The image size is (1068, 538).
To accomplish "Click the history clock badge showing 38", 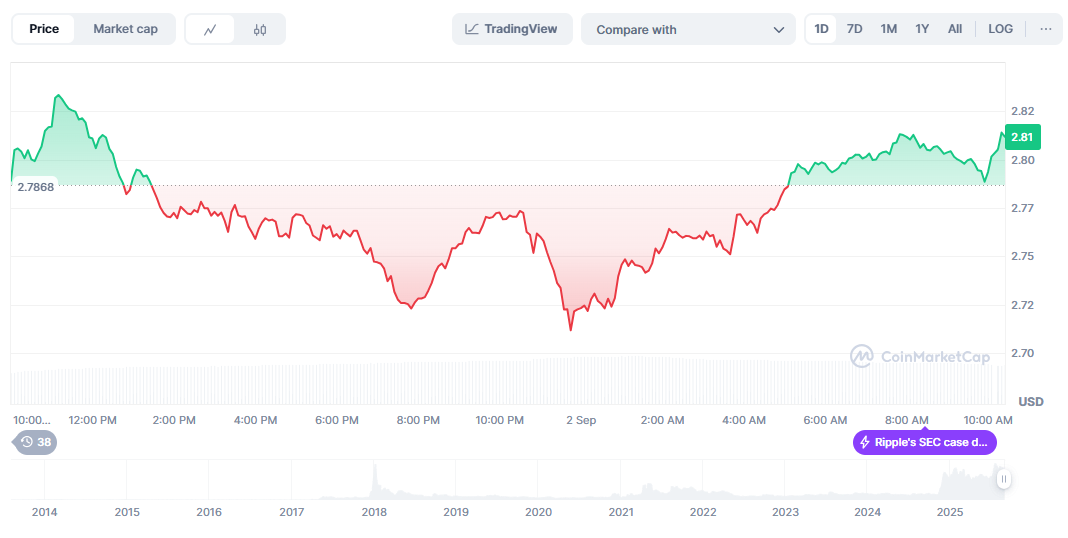I will pos(35,442).
